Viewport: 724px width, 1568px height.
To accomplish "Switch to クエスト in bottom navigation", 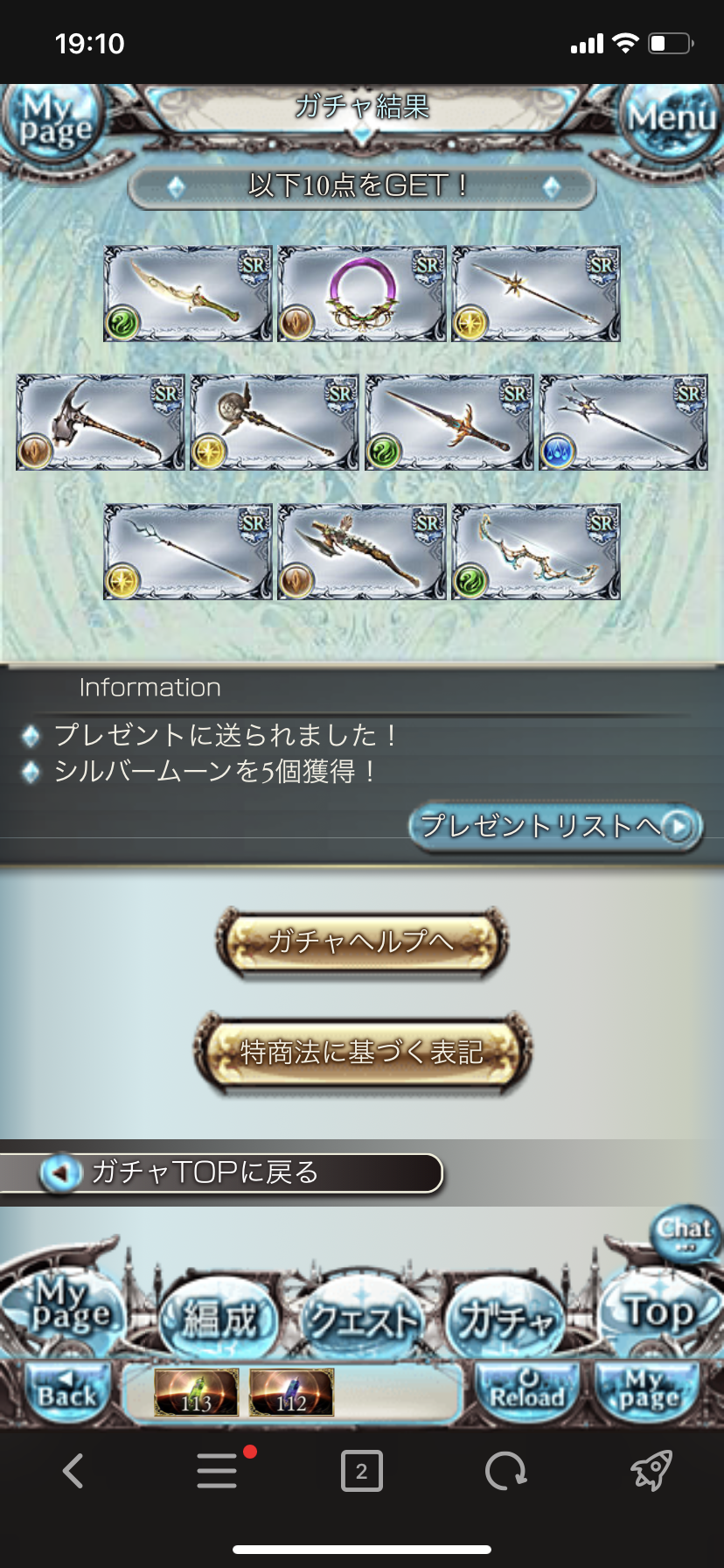I will click(362, 1317).
